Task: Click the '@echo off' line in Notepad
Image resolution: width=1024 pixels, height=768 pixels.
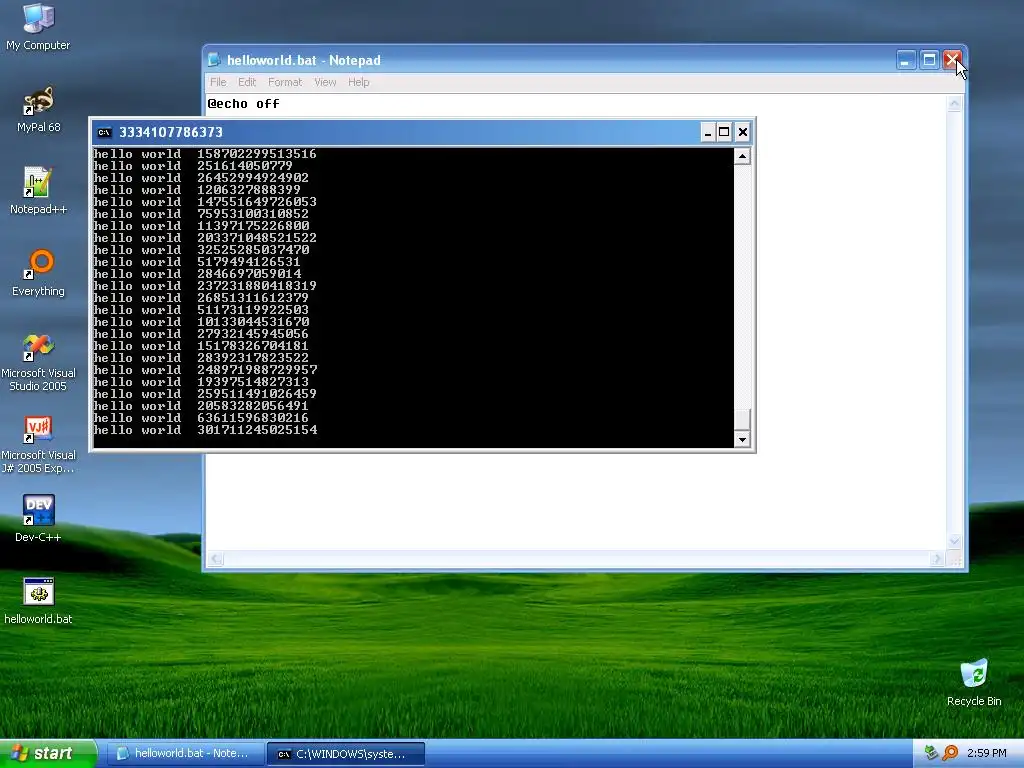Action: pos(244,104)
